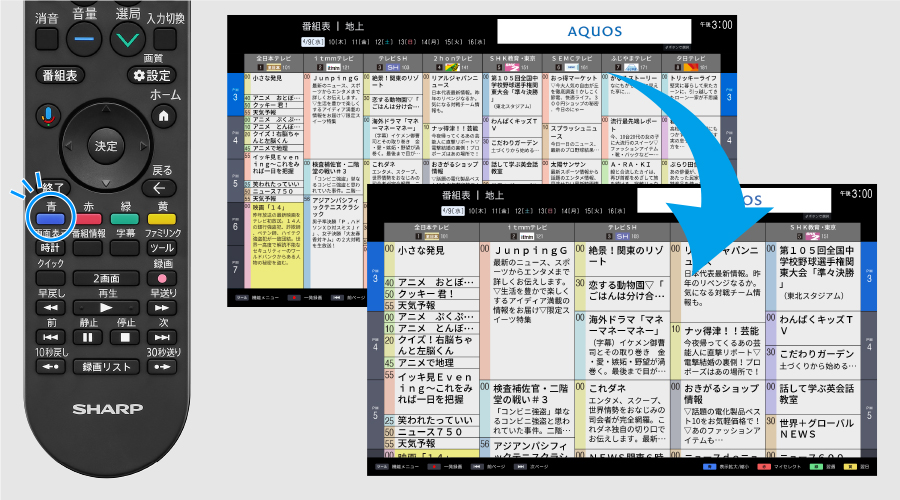The width and height of the screenshot is (900, 500).
Task: Tap the blank button under クイック
Action: (51, 278)
